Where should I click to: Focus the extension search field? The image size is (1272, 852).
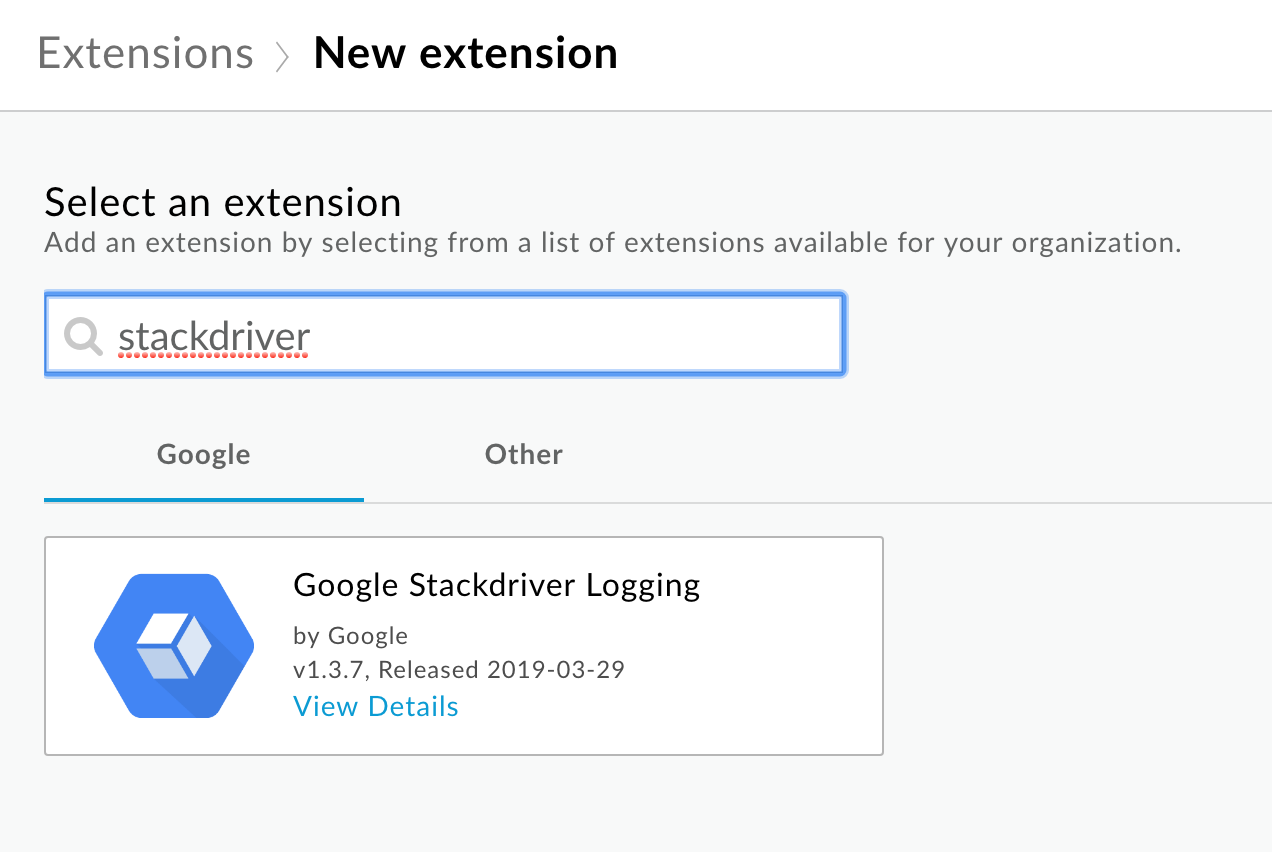[445, 335]
